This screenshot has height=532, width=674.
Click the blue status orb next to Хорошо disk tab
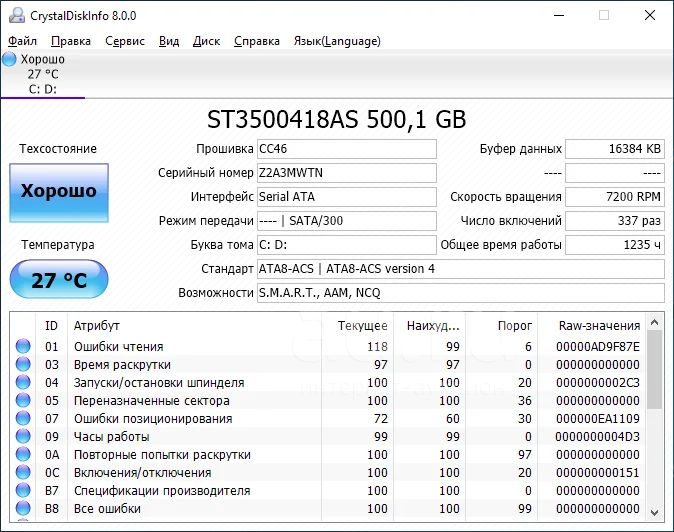(x=9, y=59)
